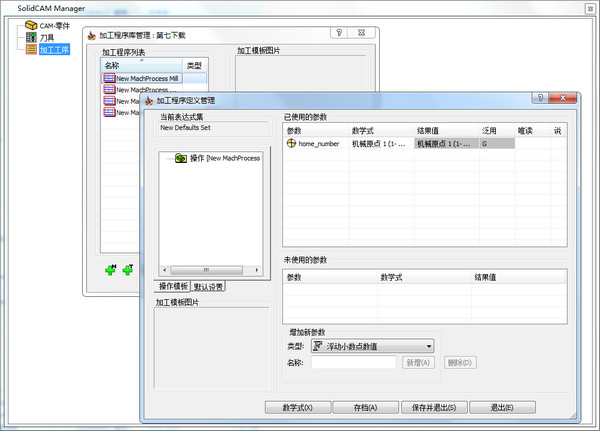
Task: Click the 存档(A) button
Action: (x=365, y=407)
